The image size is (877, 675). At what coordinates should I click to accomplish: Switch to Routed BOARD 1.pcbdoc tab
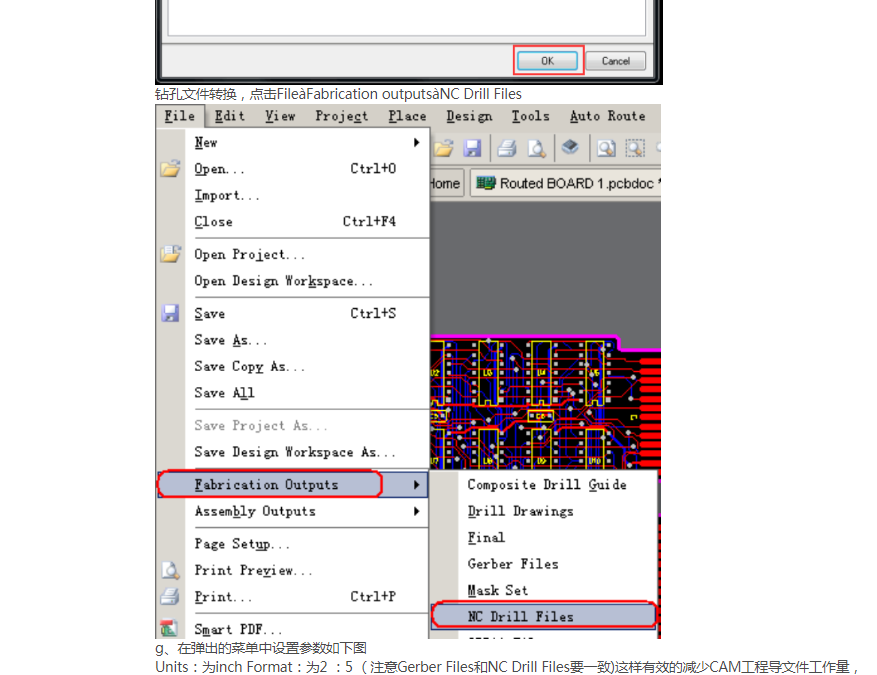coord(564,184)
